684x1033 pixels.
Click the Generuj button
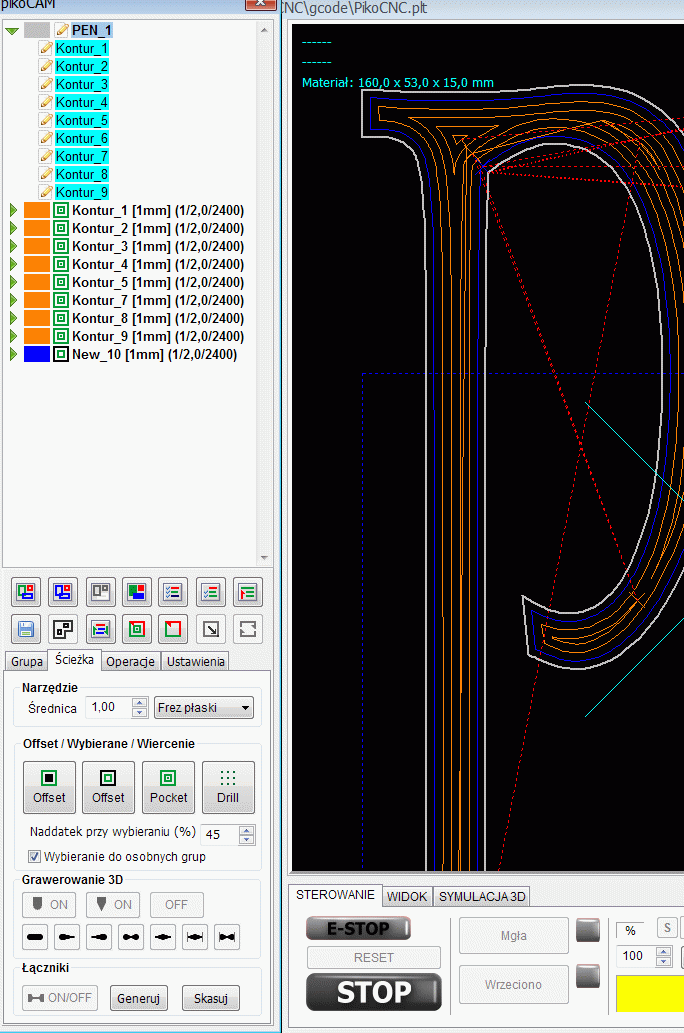coord(138,998)
